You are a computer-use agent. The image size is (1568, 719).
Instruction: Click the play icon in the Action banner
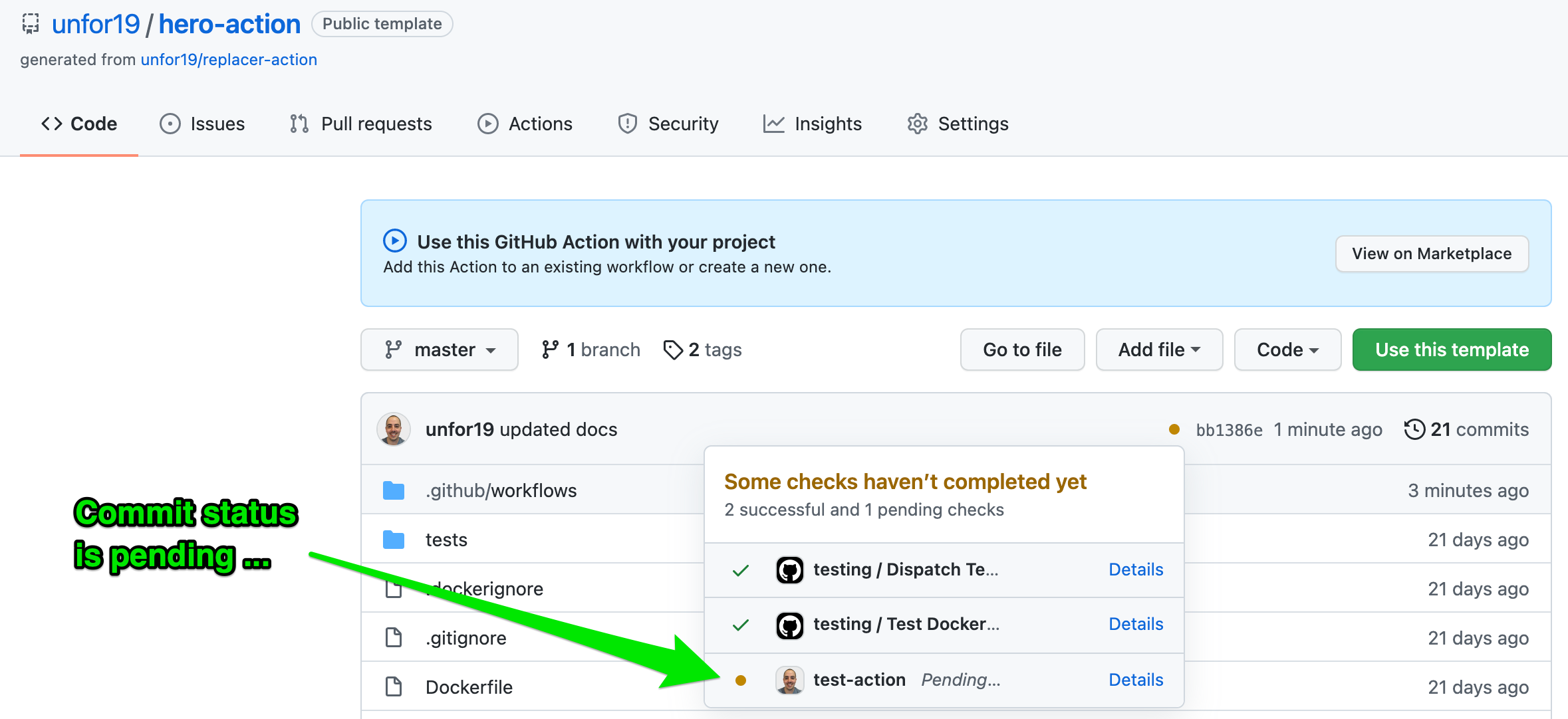pyautogui.click(x=395, y=241)
